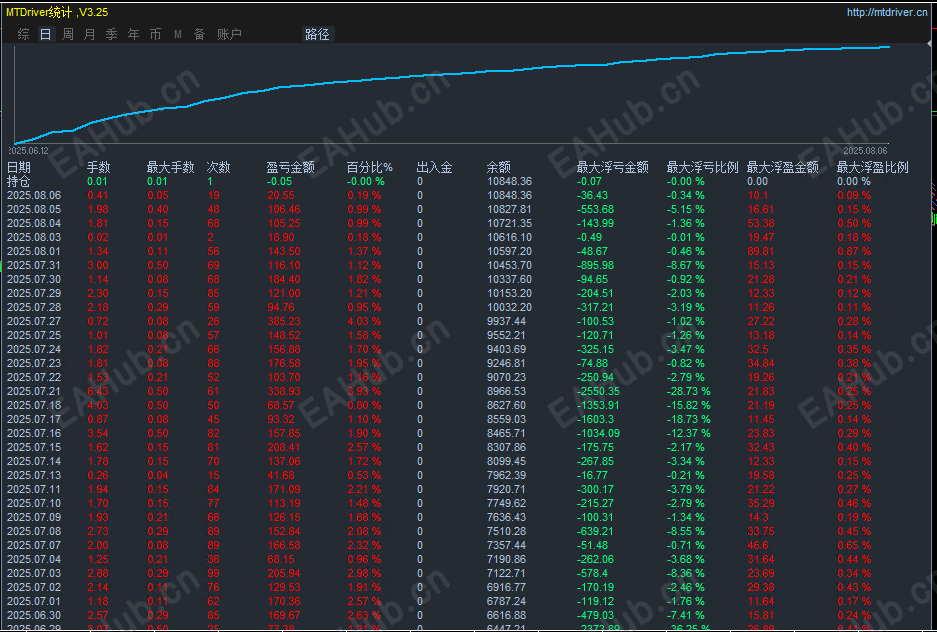Viewport: 937px width, 632px height.
Task: Click the -28.73 % floating loss ratio
Action: click(688, 391)
